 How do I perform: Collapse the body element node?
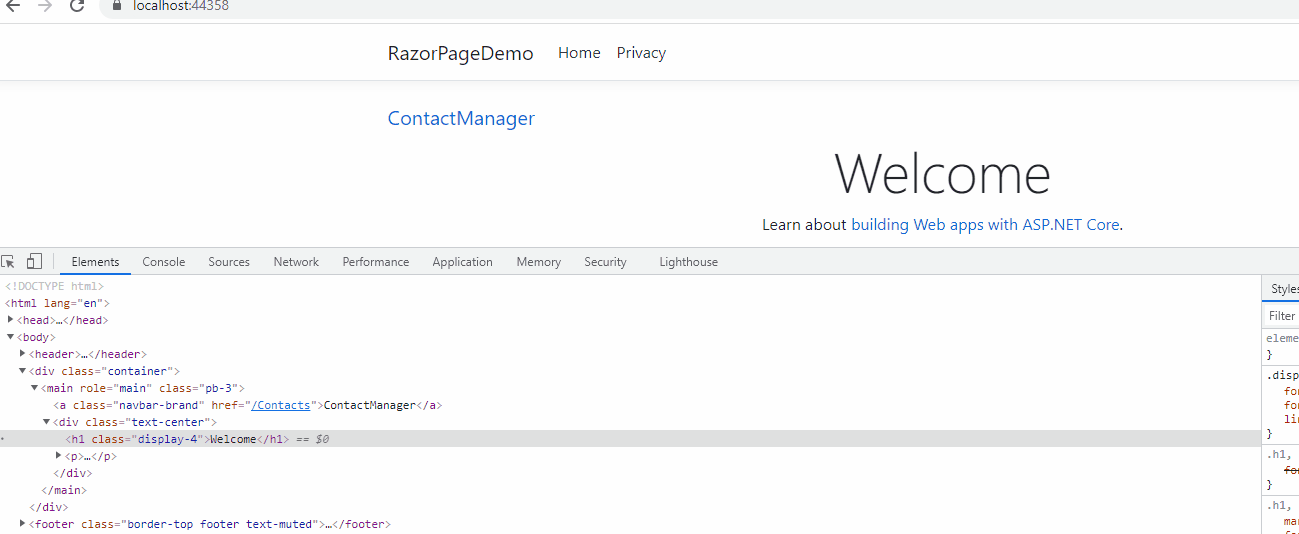(10, 337)
